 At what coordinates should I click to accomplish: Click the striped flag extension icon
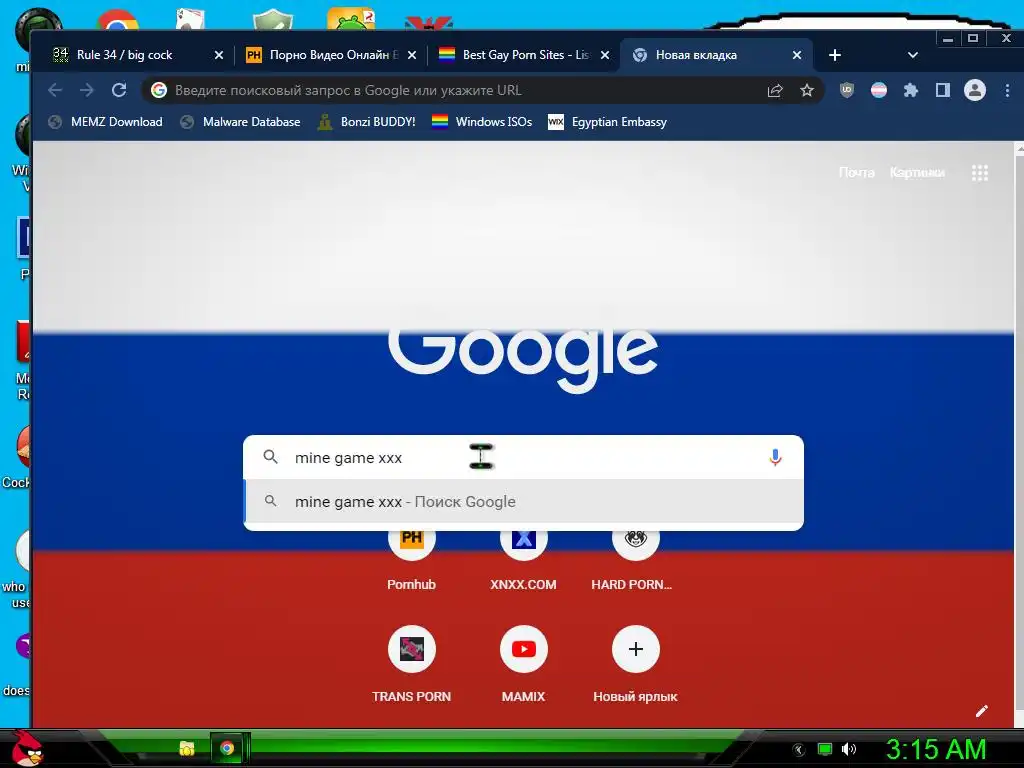click(879, 90)
